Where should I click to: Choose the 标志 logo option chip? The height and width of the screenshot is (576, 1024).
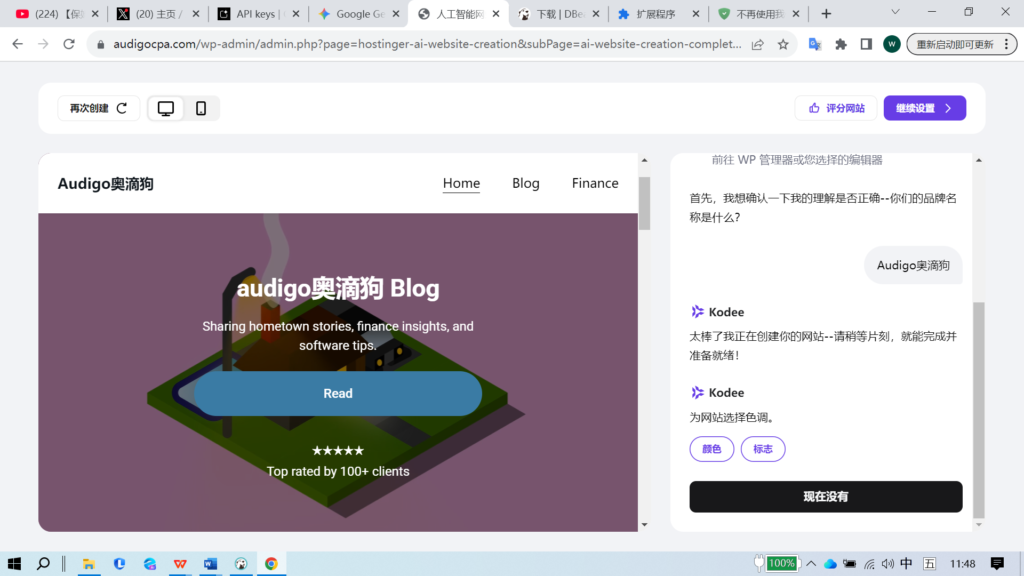pos(763,449)
